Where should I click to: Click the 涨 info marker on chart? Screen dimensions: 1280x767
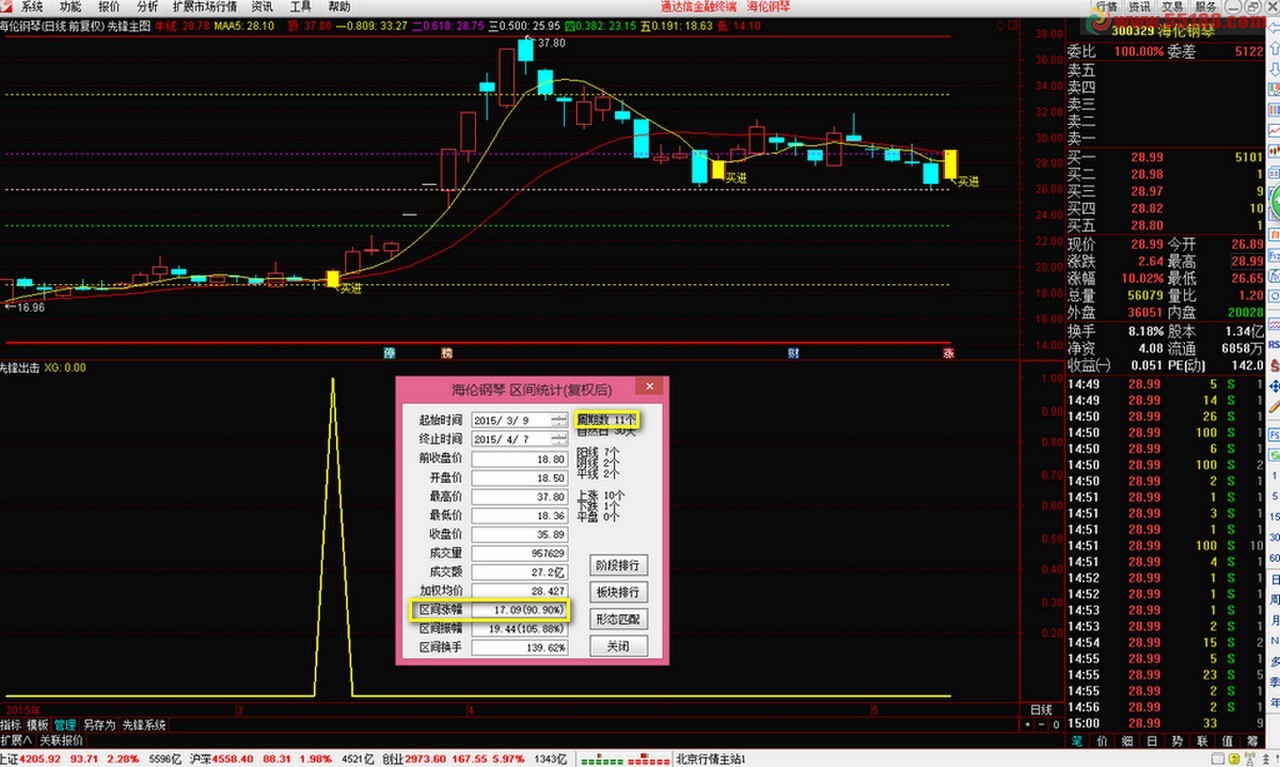[947, 353]
